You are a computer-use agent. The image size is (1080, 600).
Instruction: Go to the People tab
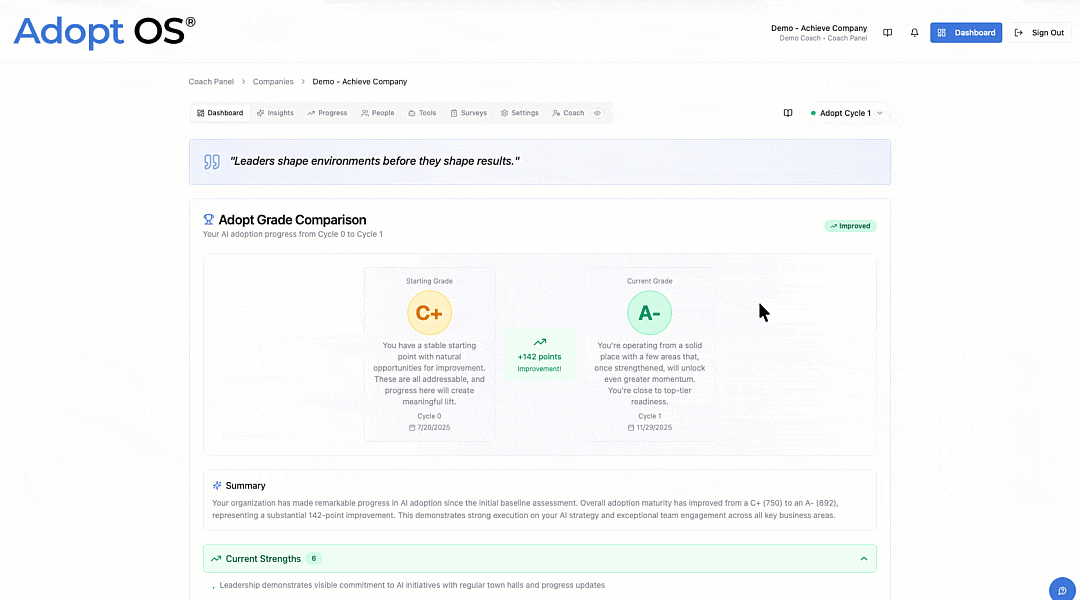pos(378,113)
